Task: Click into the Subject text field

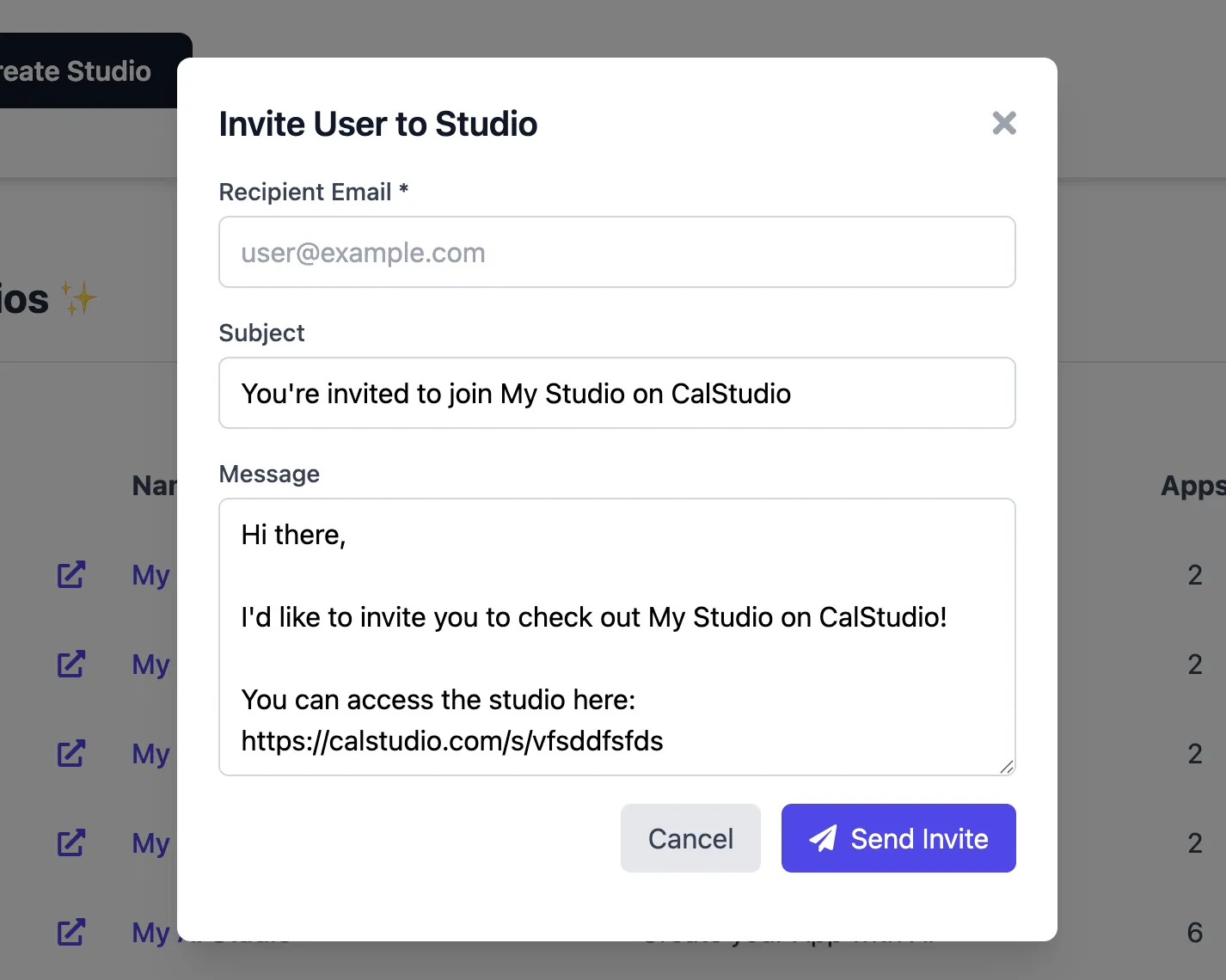Action: pyautogui.click(x=616, y=393)
